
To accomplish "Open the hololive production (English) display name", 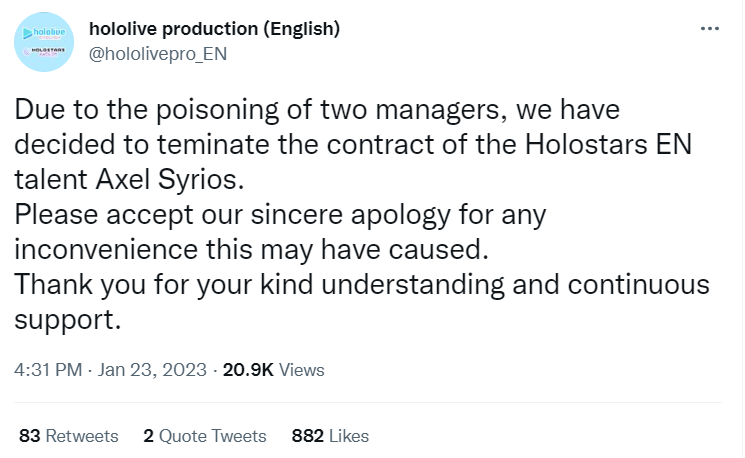I will [x=214, y=29].
